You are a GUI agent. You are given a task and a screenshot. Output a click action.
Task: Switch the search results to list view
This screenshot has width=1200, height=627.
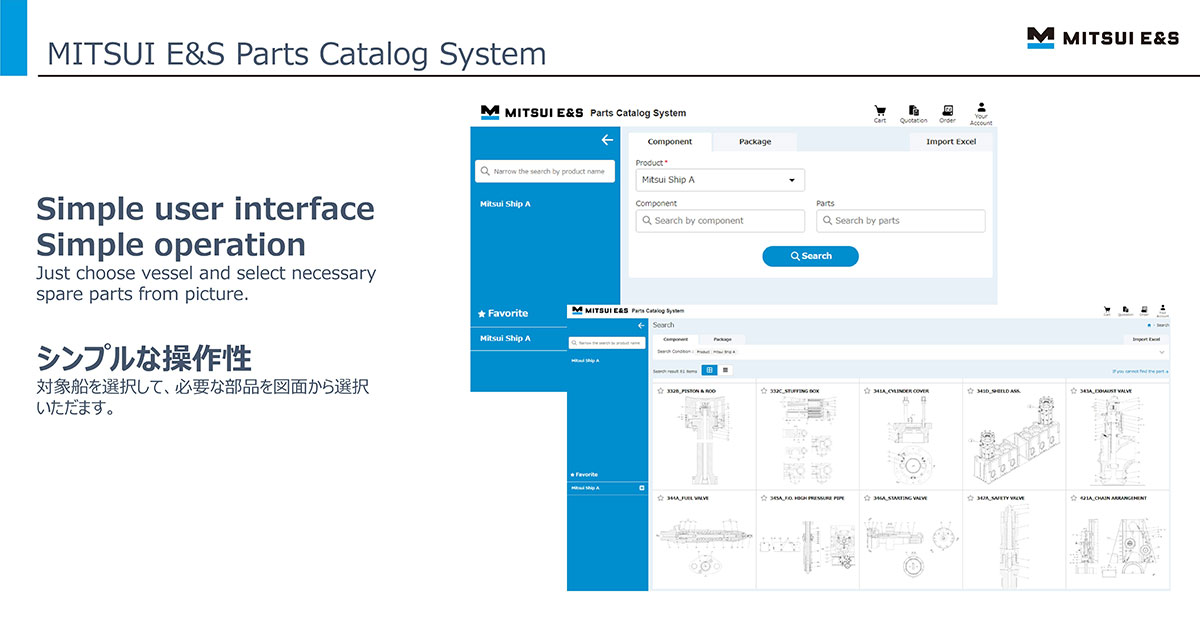725,370
